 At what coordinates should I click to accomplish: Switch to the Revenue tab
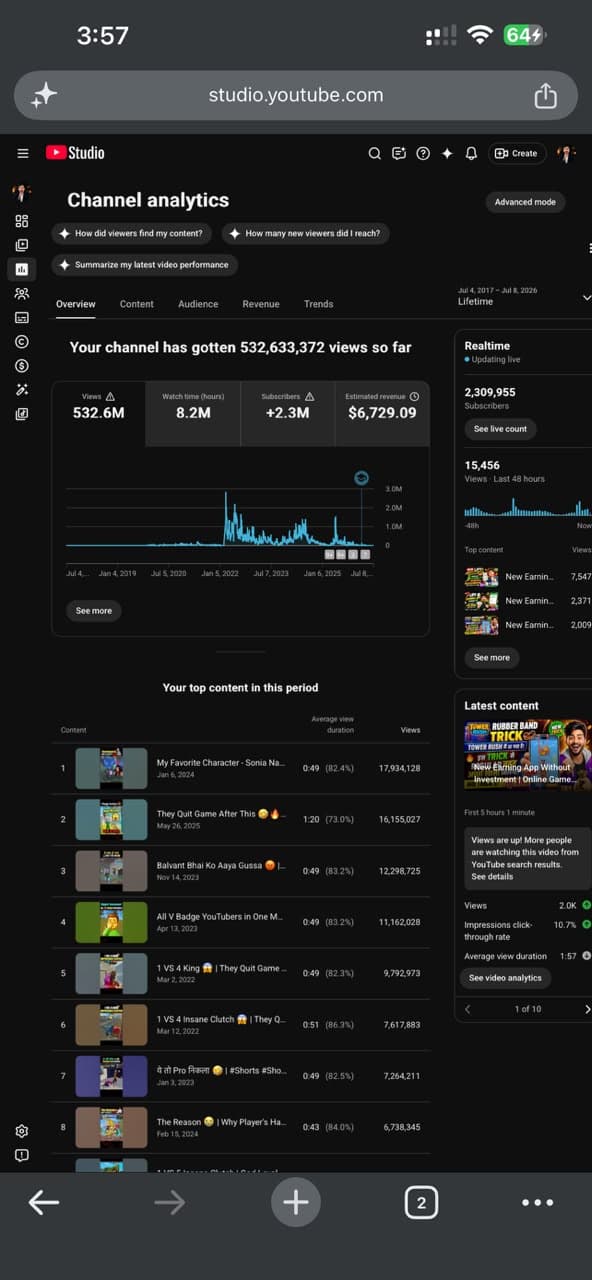[261, 304]
